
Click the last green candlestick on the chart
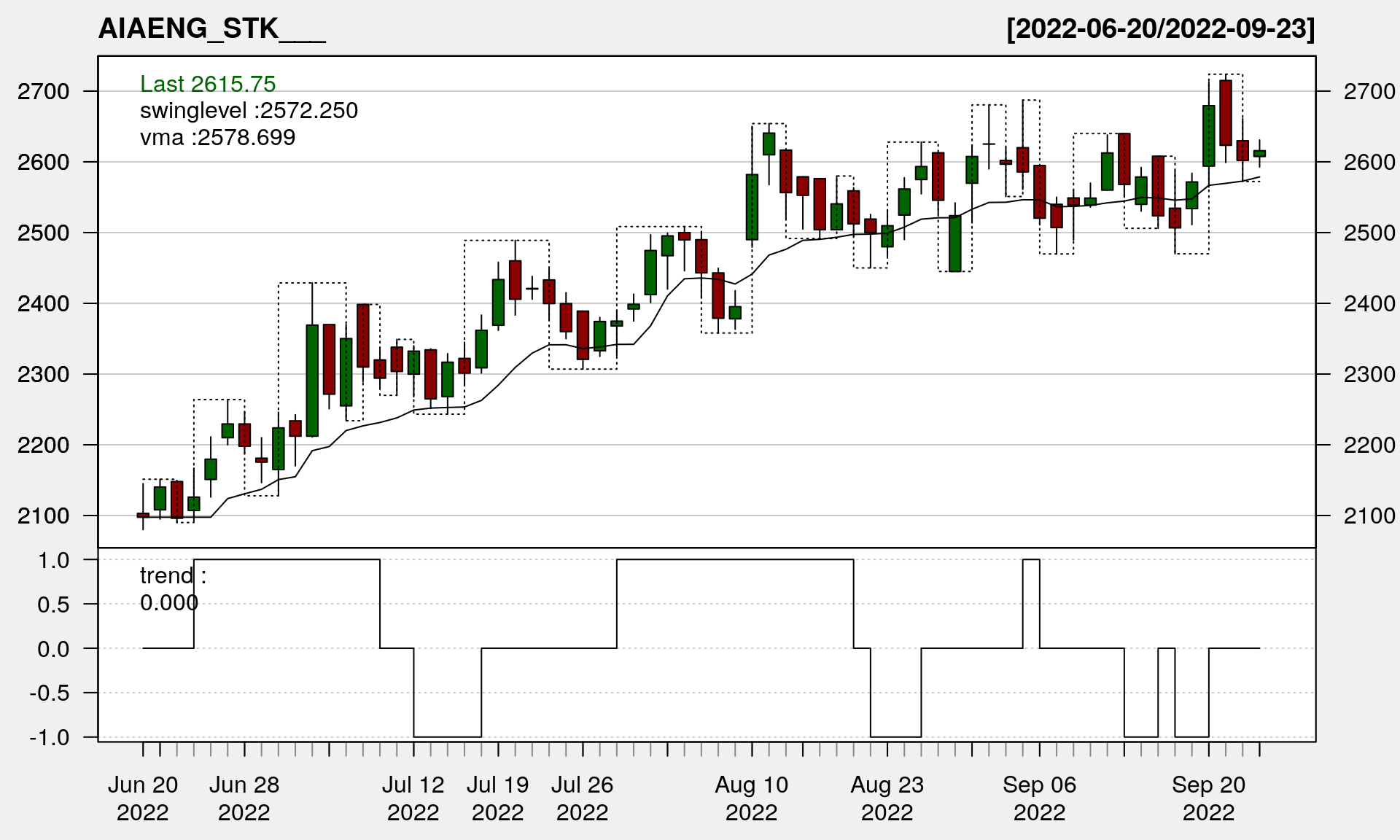(1259, 153)
